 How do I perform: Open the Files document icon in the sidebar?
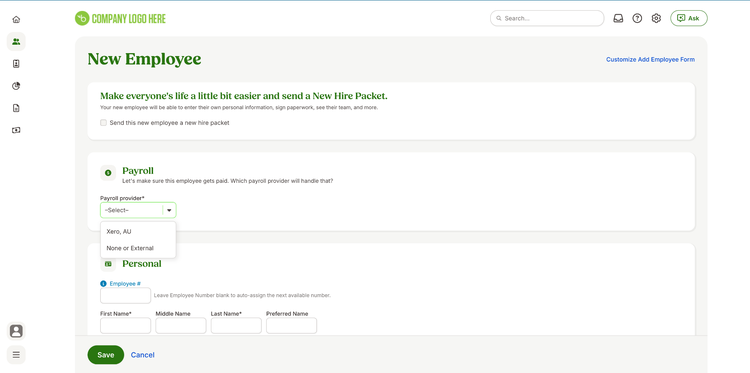16,108
